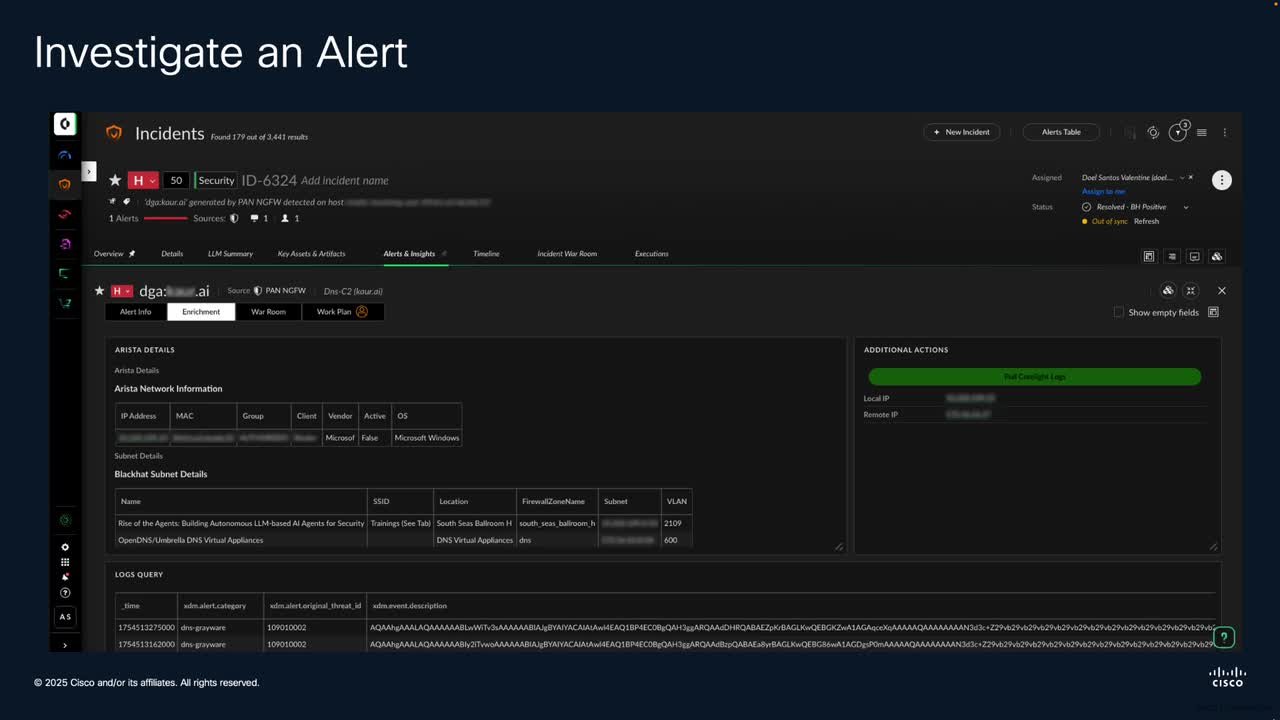The width and height of the screenshot is (1280, 720).
Task: Click the New Incident button
Action: pos(961,132)
